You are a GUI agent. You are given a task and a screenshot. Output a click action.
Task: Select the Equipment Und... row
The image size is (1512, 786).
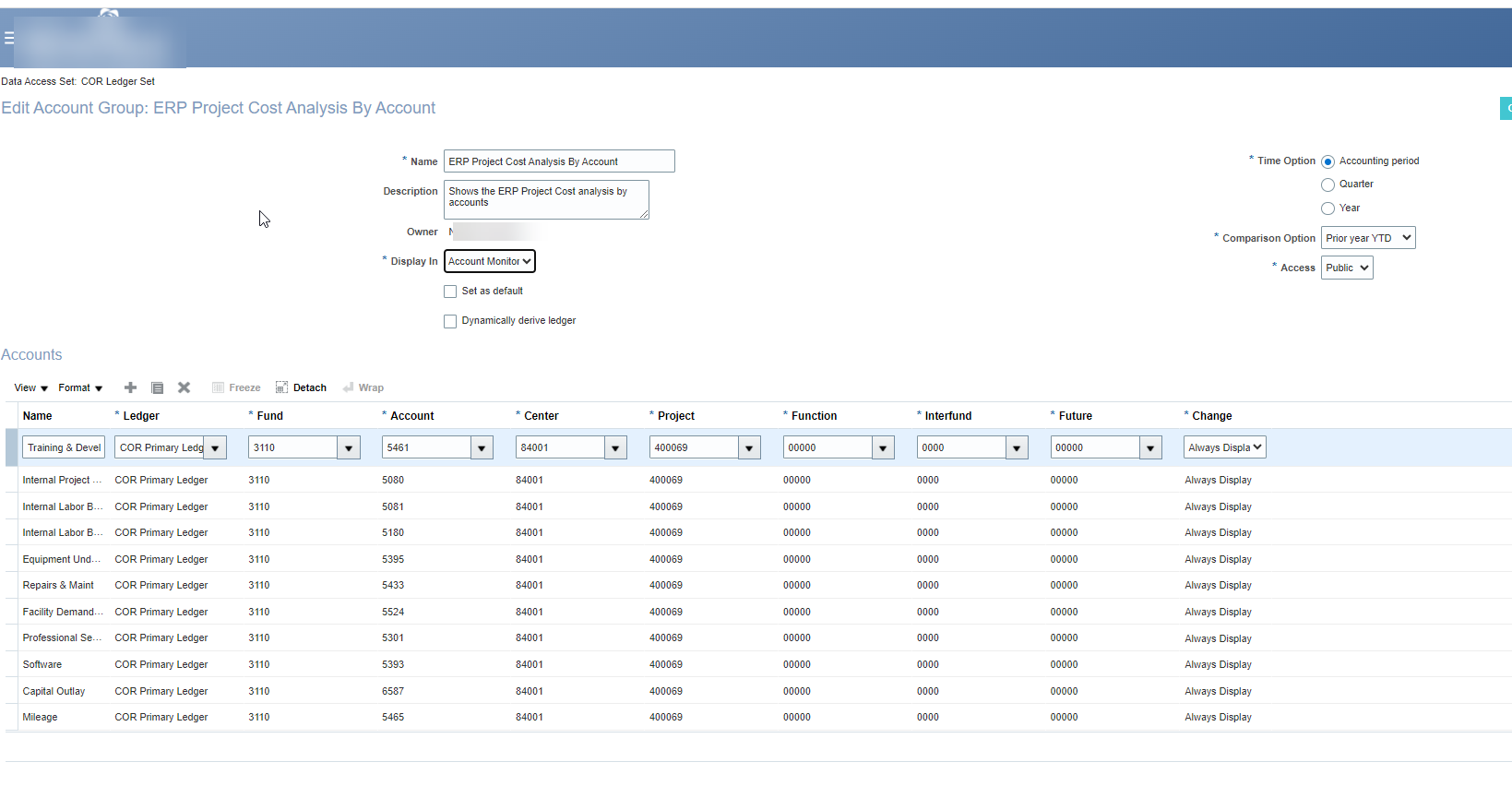coord(758,559)
